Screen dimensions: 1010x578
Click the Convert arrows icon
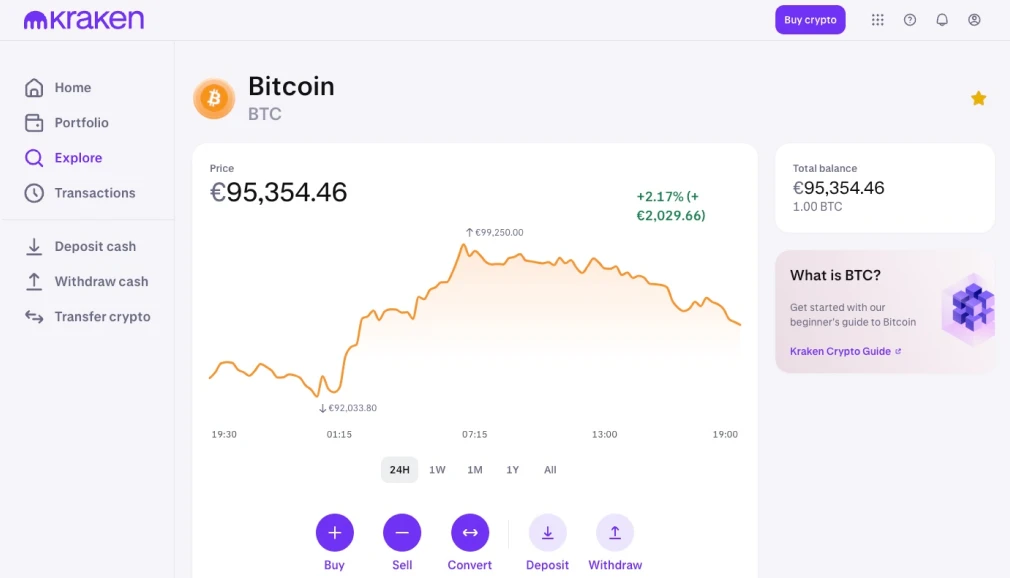tap(470, 533)
